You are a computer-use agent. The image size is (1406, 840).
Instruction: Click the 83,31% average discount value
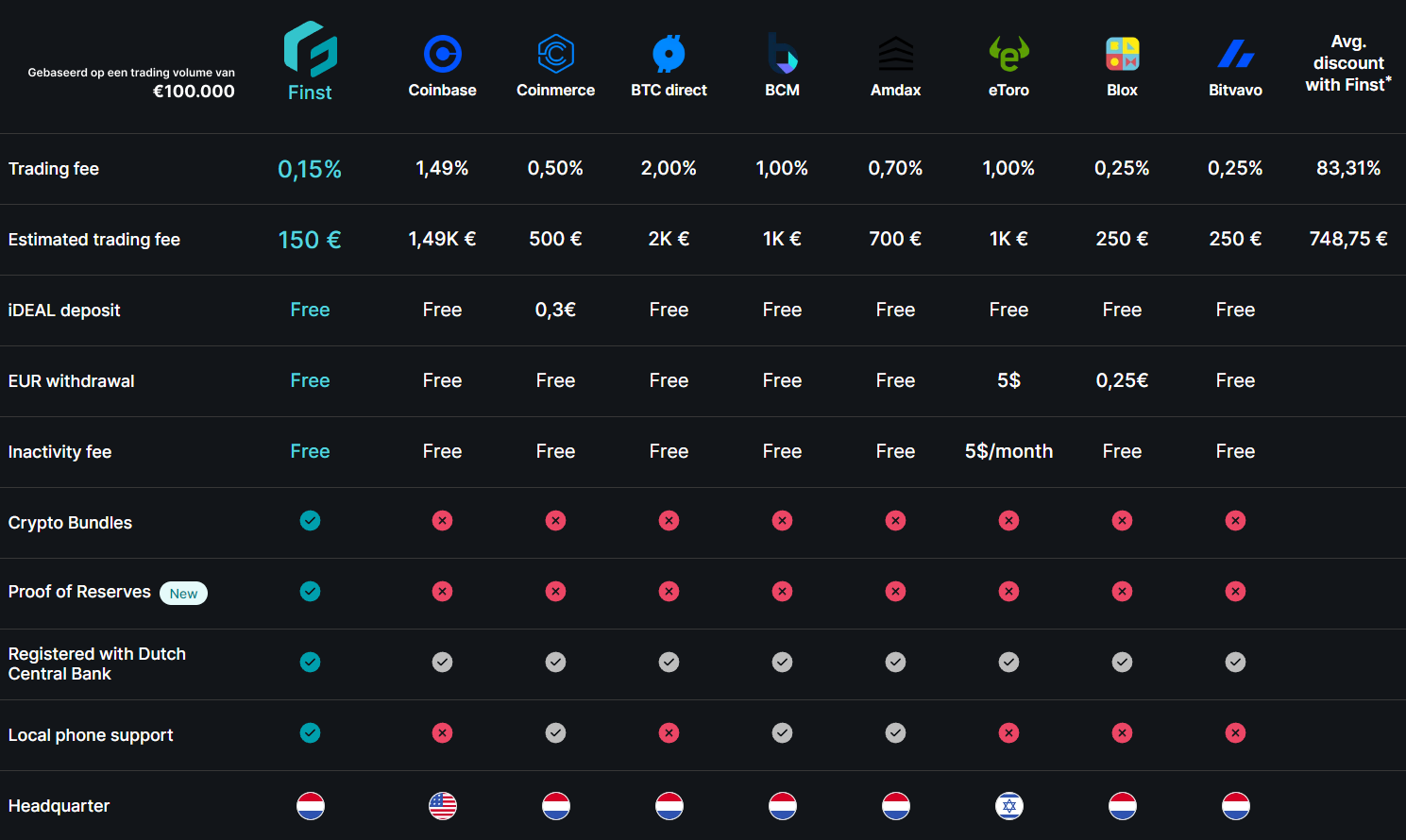click(1348, 168)
